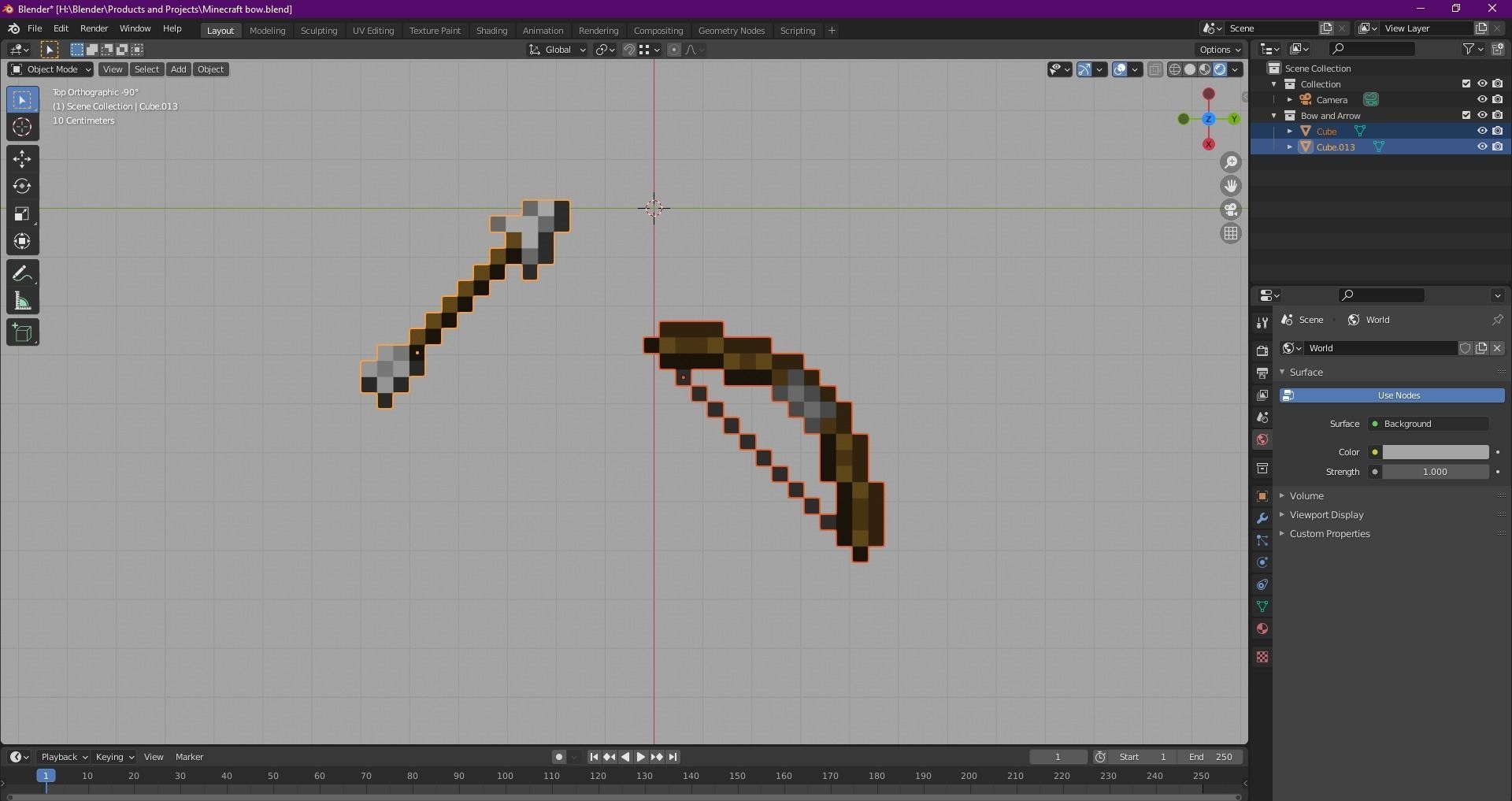The height and width of the screenshot is (801, 1512).
Task: Hide the Cube object in the viewport
Action: point(1484,131)
